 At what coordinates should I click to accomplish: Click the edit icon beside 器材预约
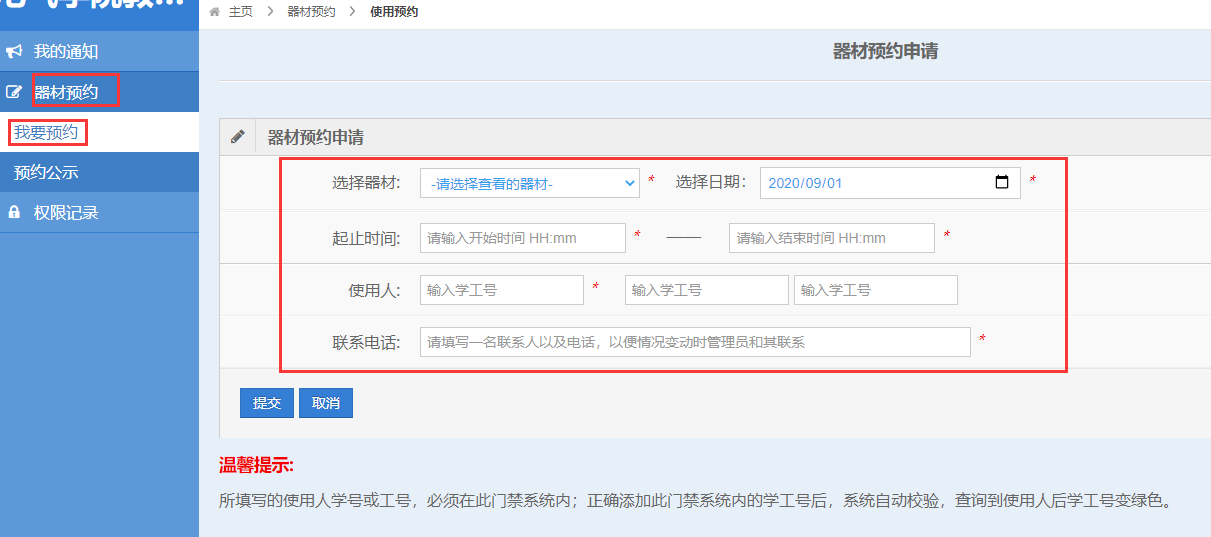(x=14, y=92)
